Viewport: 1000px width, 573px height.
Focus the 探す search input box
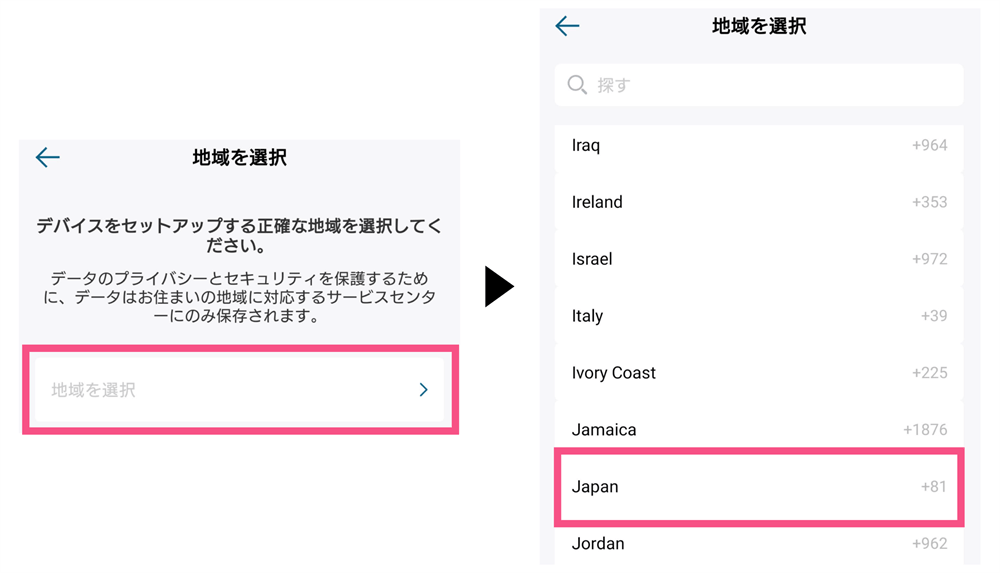coord(759,85)
